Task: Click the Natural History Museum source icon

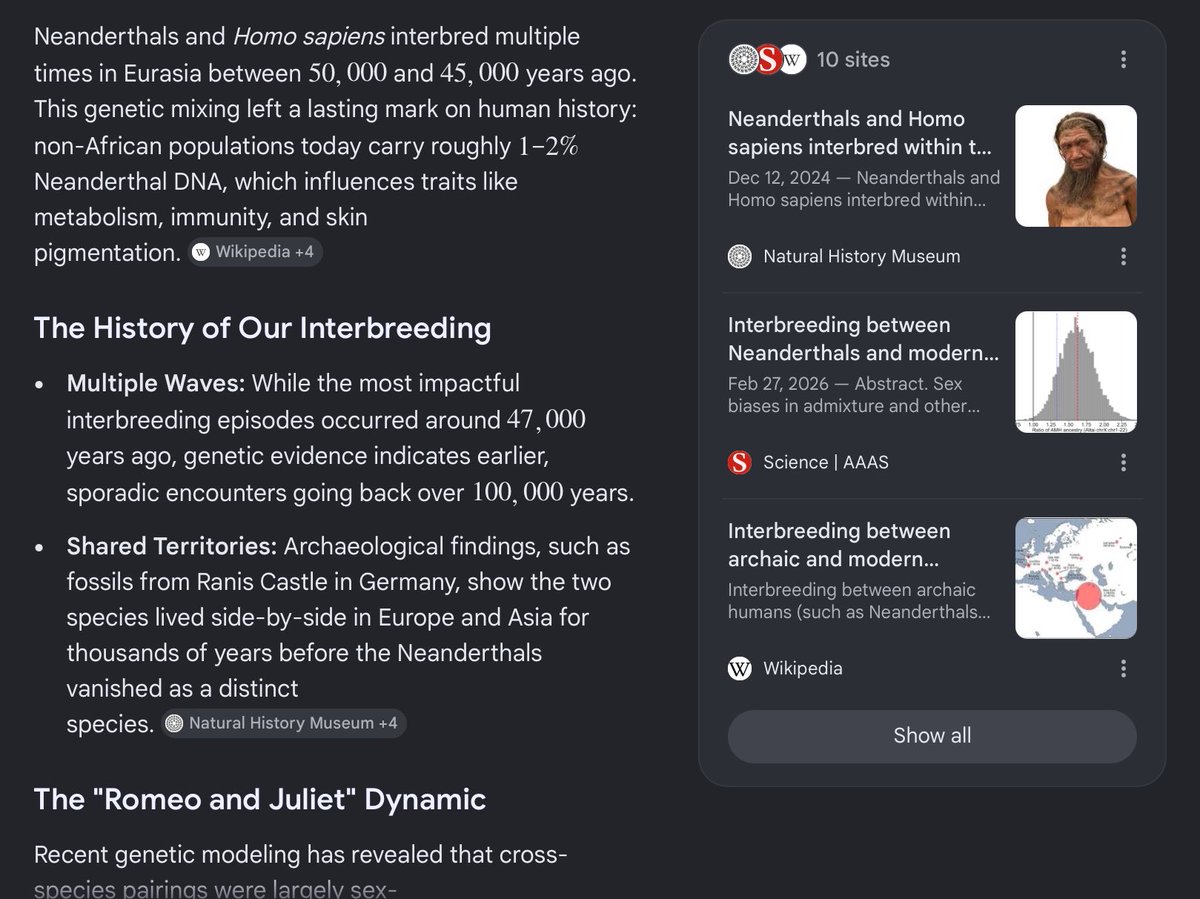Action: [740, 256]
